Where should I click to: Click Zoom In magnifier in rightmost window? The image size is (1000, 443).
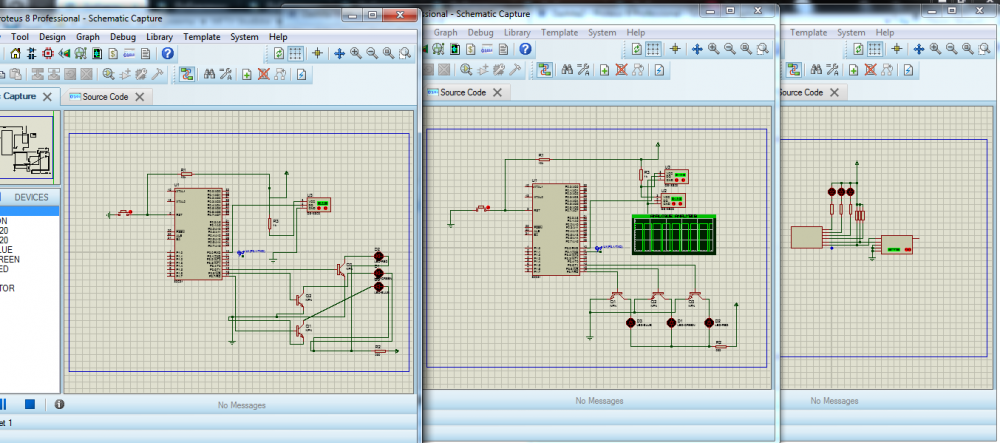(935, 49)
